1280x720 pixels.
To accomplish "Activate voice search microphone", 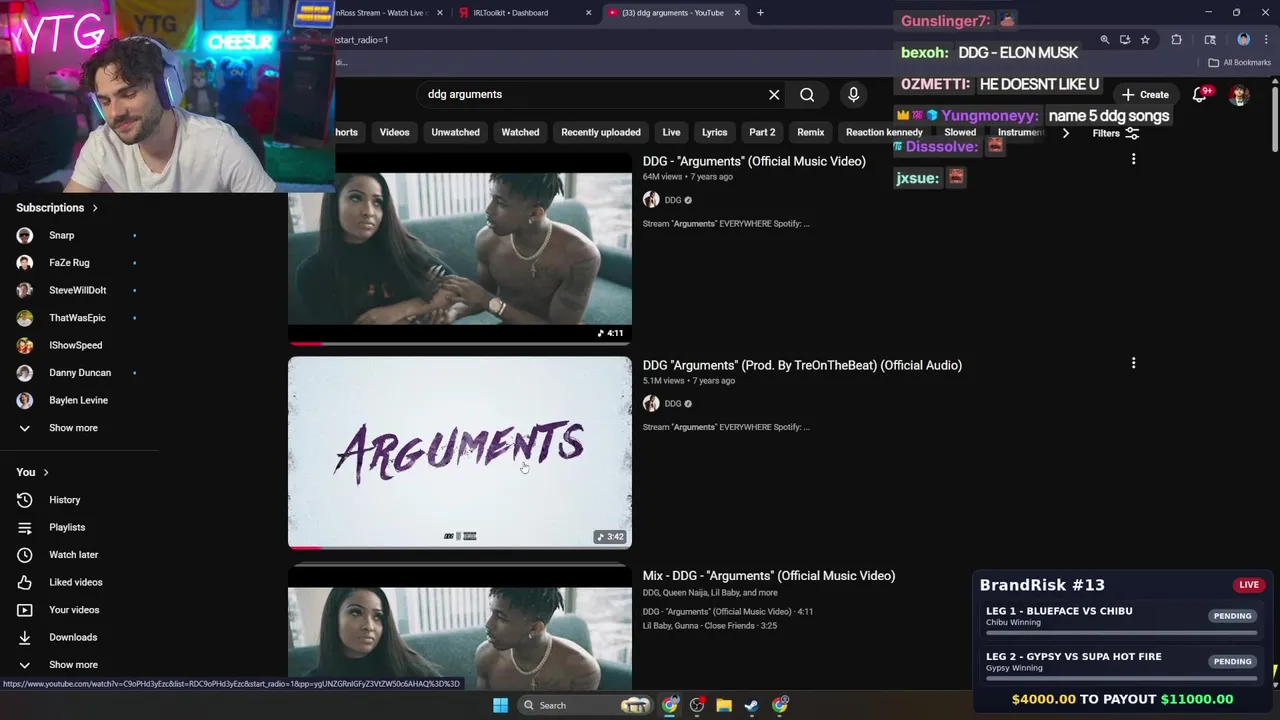I will click(853, 94).
